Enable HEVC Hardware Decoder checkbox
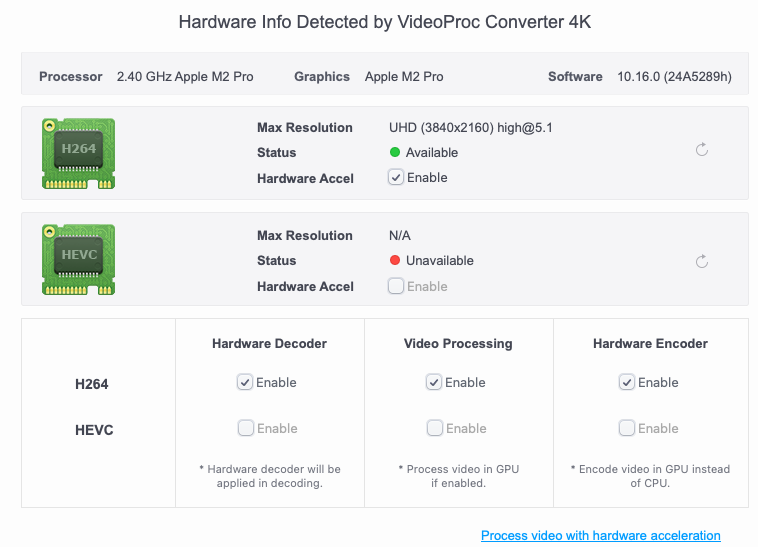Image resolution: width=758 pixels, height=547 pixels. 245,428
